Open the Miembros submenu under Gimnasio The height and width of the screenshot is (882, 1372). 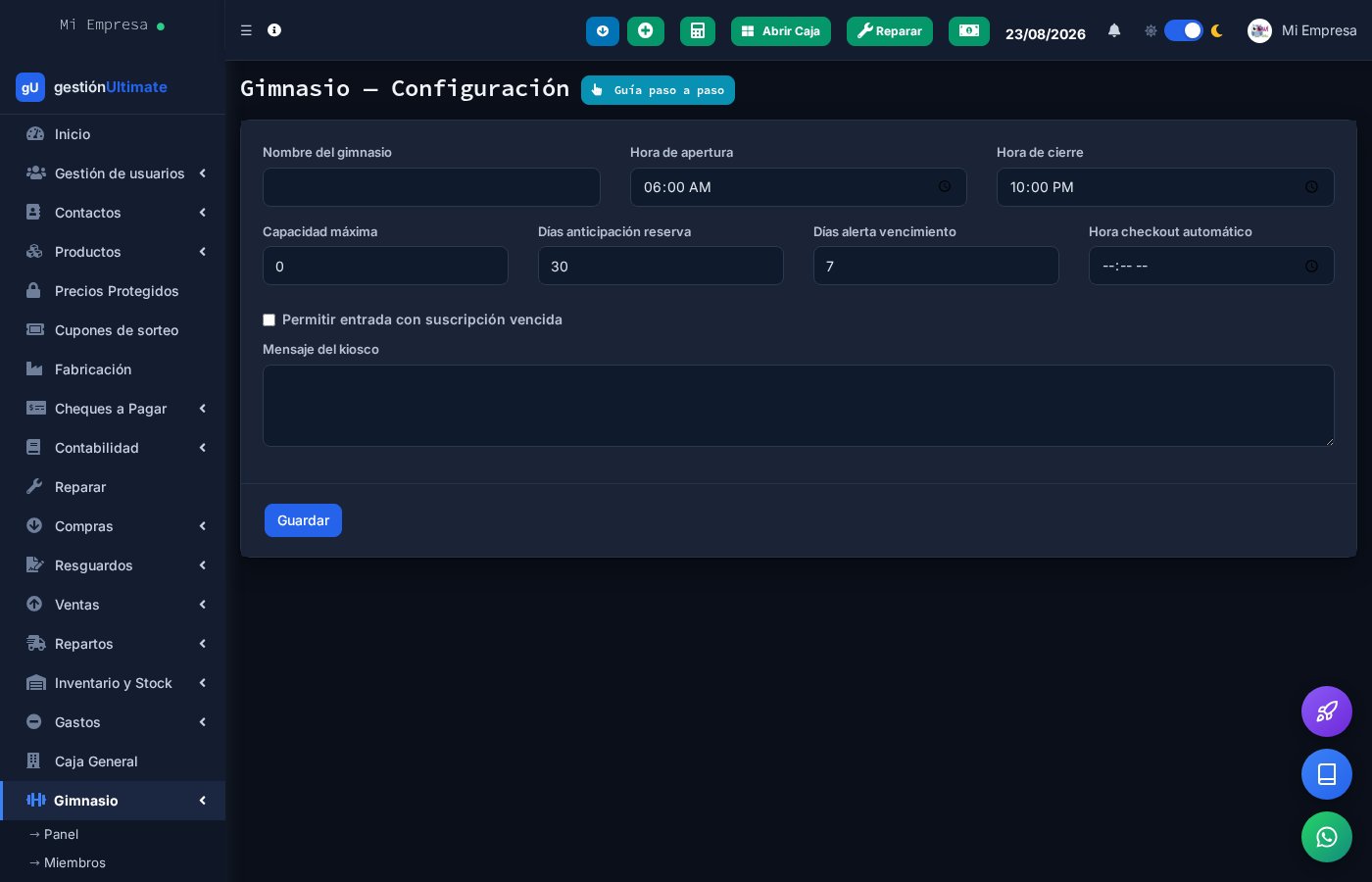coord(113,862)
